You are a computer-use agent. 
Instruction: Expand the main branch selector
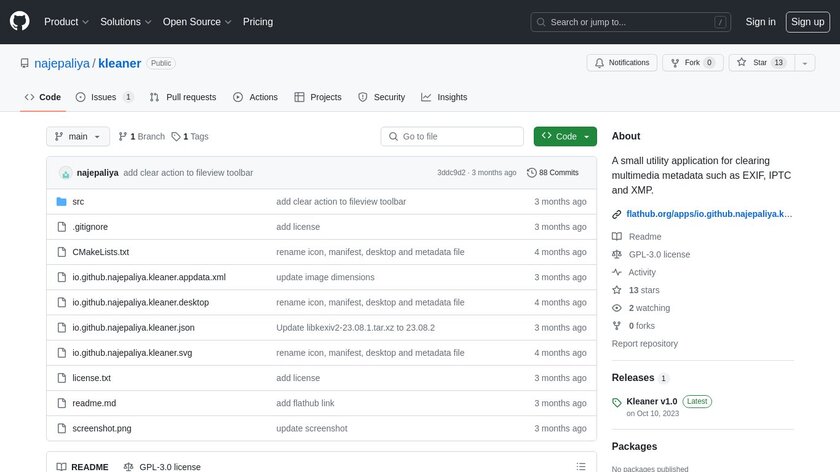[x=77, y=136]
